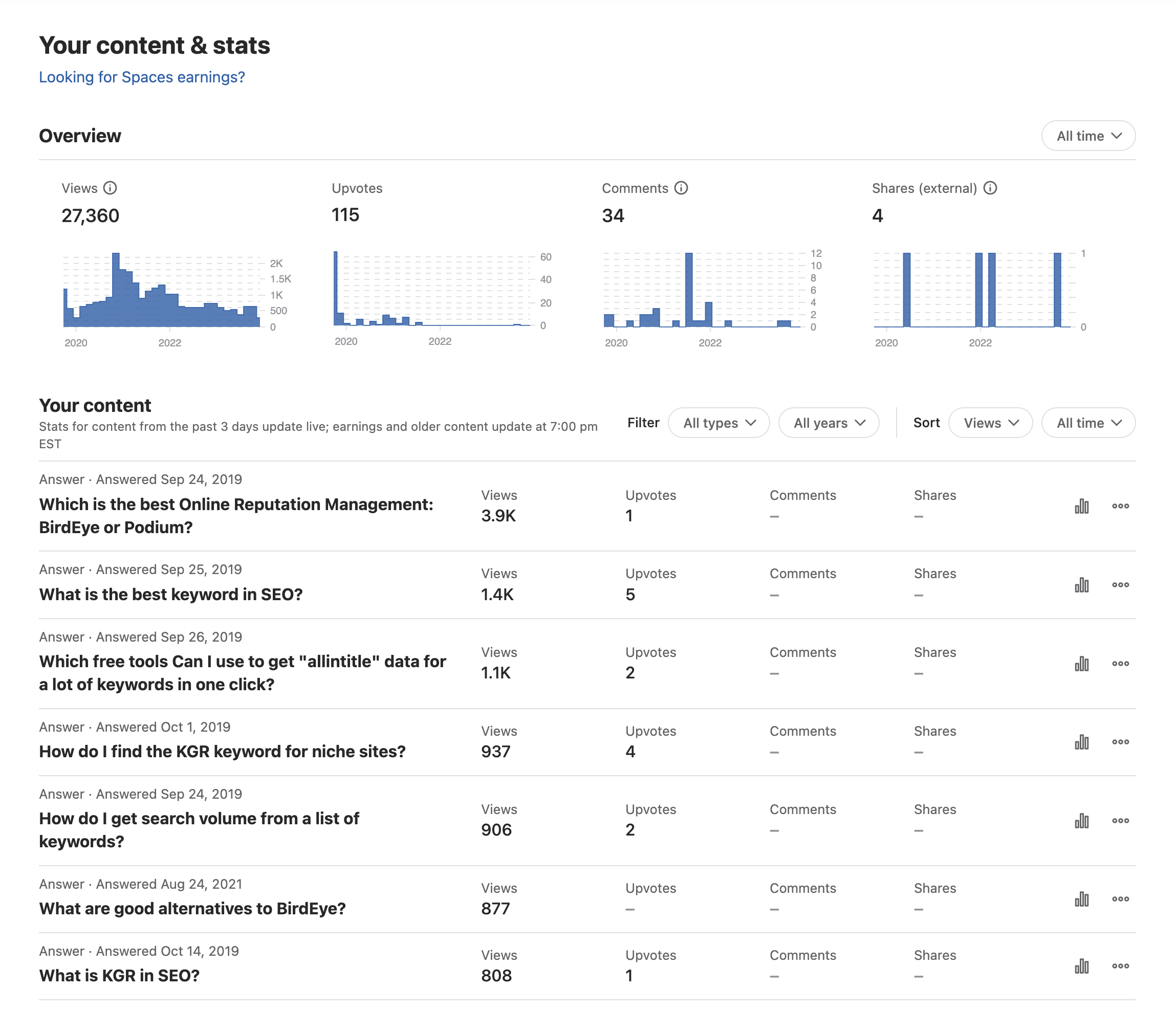Click the Shares (external) info icon

click(x=990, y=188)
